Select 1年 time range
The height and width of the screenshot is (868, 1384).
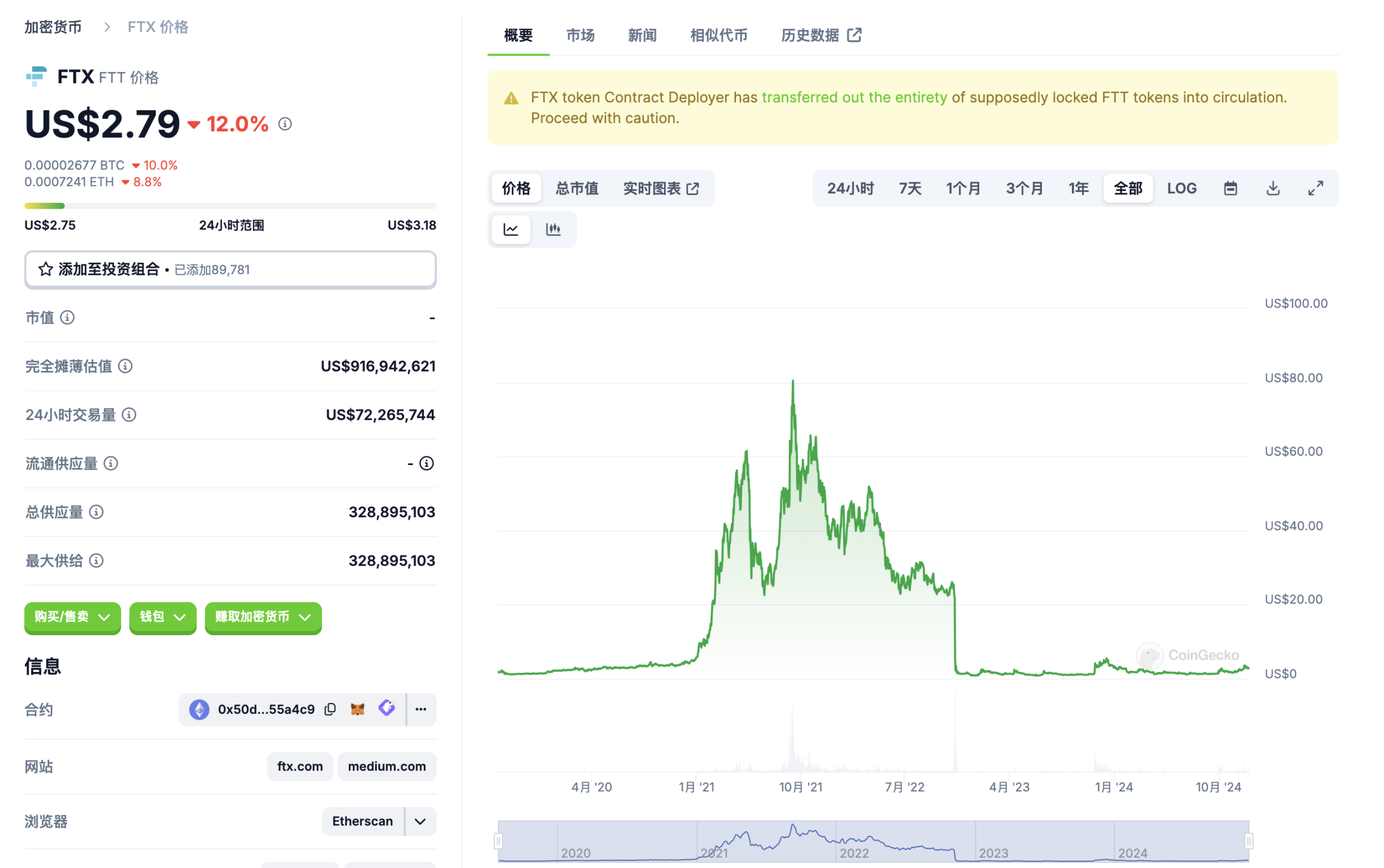click(x=1079, y=188)
